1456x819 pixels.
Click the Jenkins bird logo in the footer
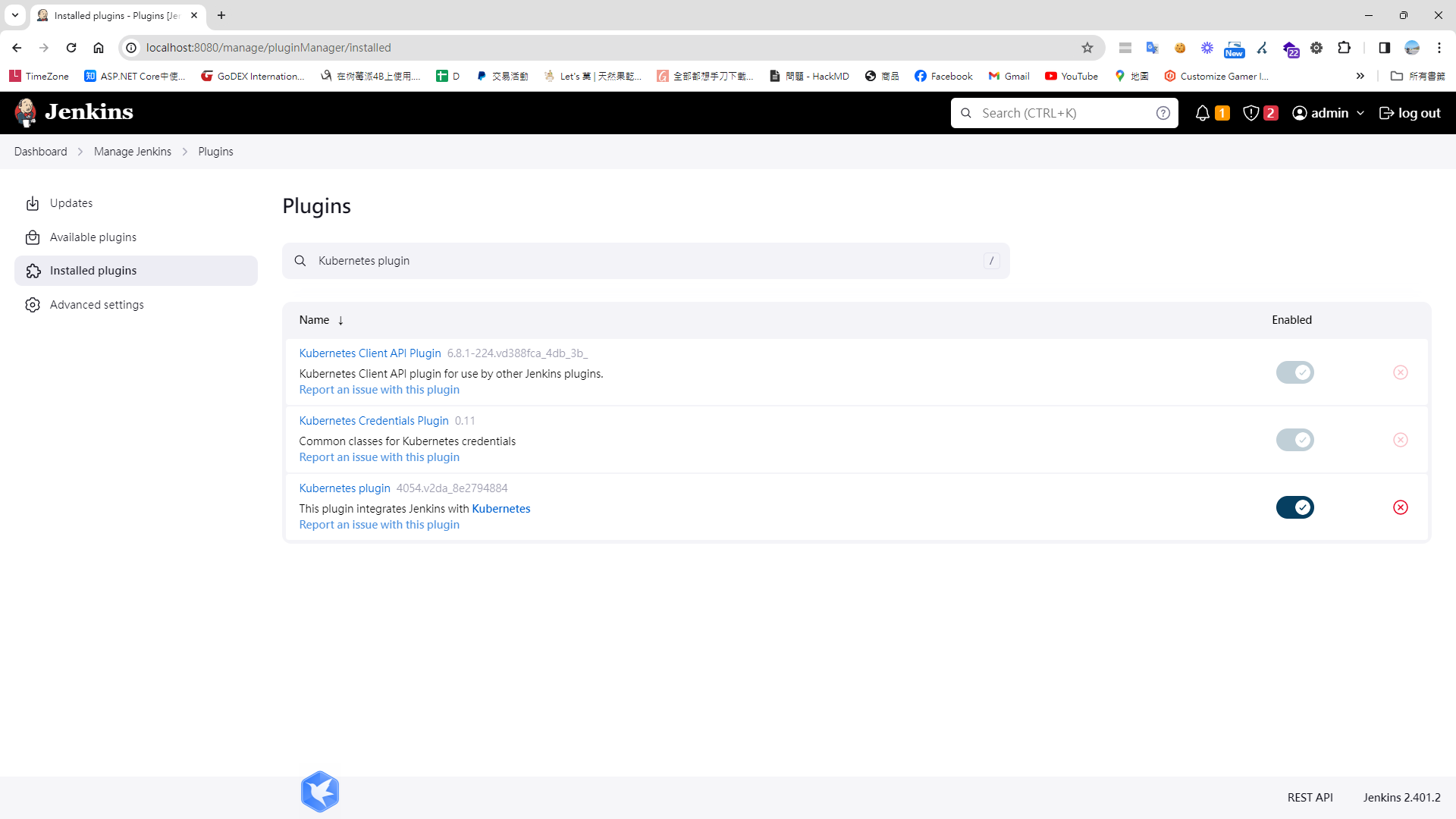click(x=319, y=791)
